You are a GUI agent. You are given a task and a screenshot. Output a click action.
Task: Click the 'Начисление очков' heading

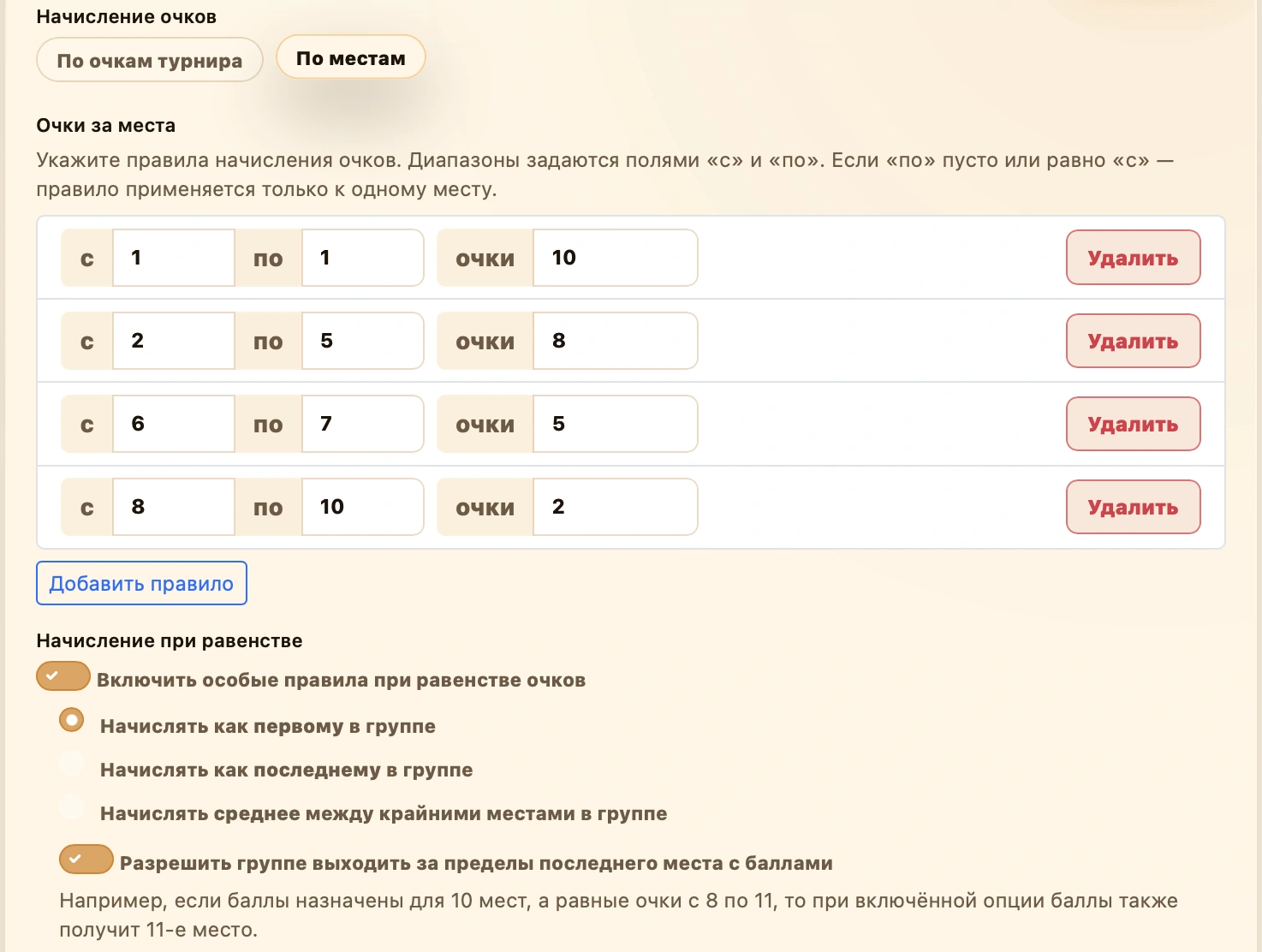point(127,17)
